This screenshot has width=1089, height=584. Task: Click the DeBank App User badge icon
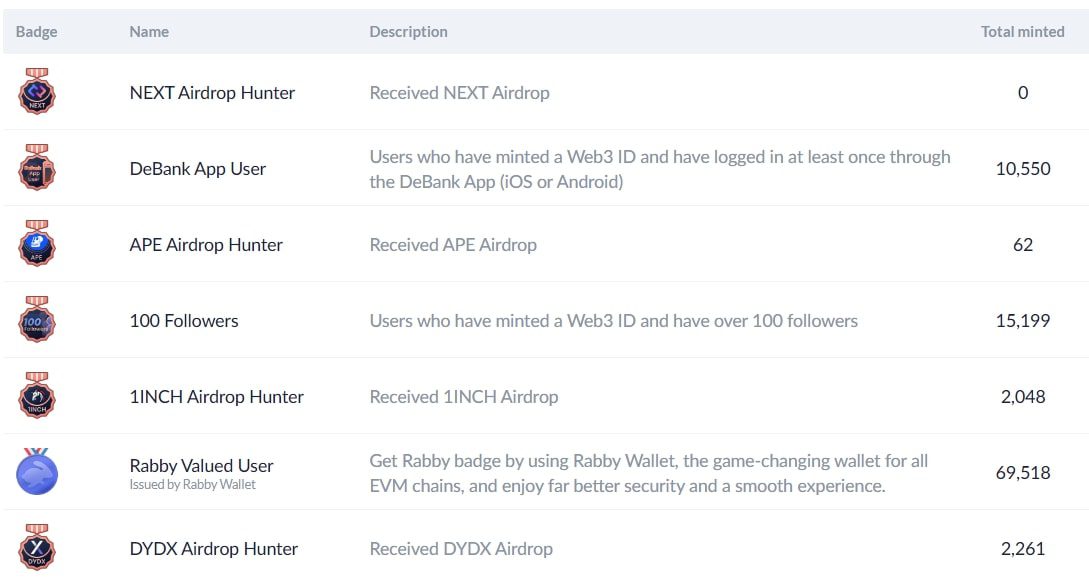point(37,169)
